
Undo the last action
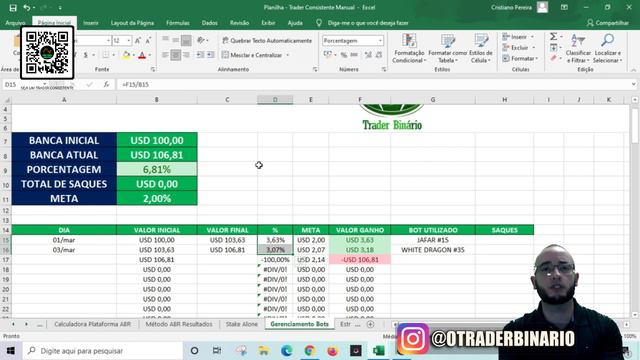[27, 8]
